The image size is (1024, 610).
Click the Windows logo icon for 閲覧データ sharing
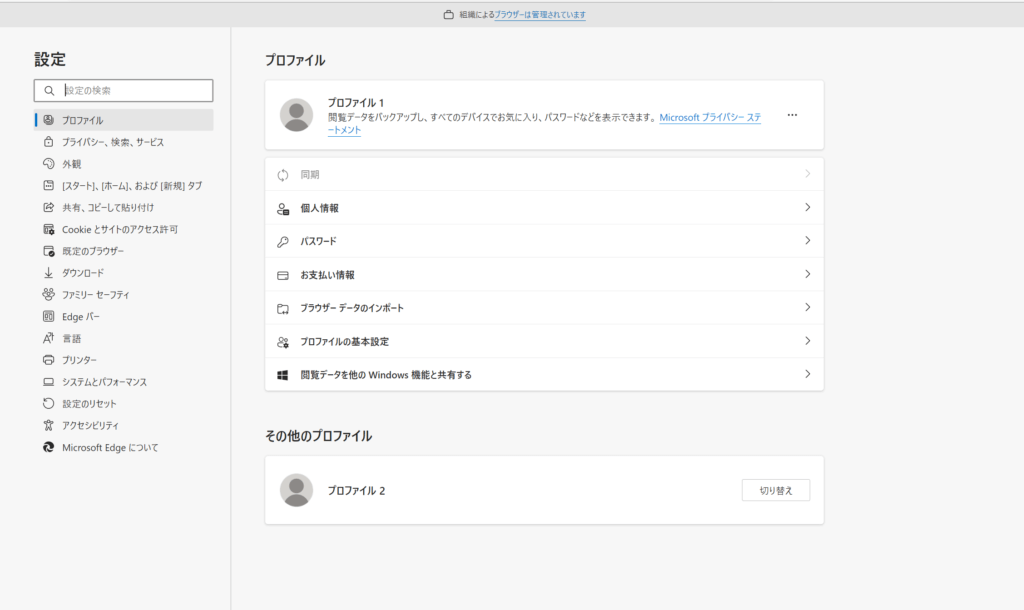283,375
